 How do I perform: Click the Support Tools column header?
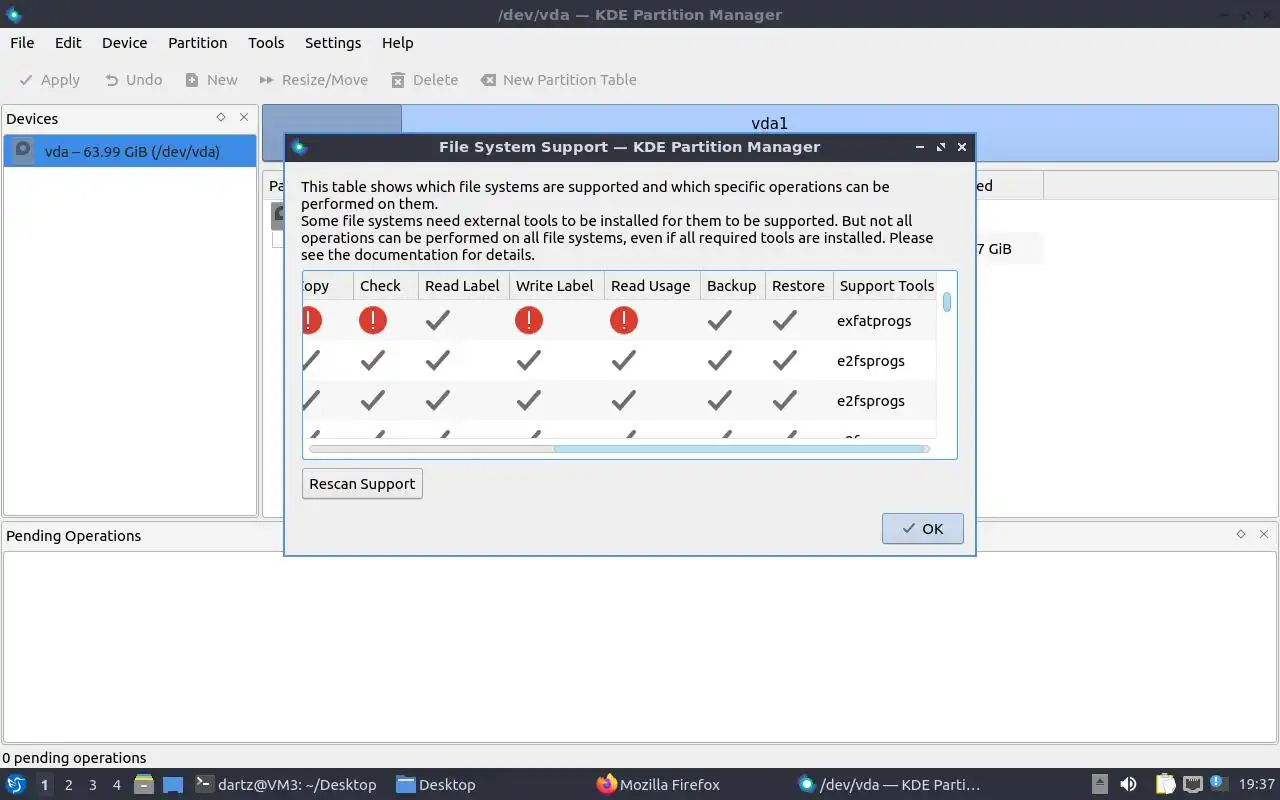[x=886, y=286]
